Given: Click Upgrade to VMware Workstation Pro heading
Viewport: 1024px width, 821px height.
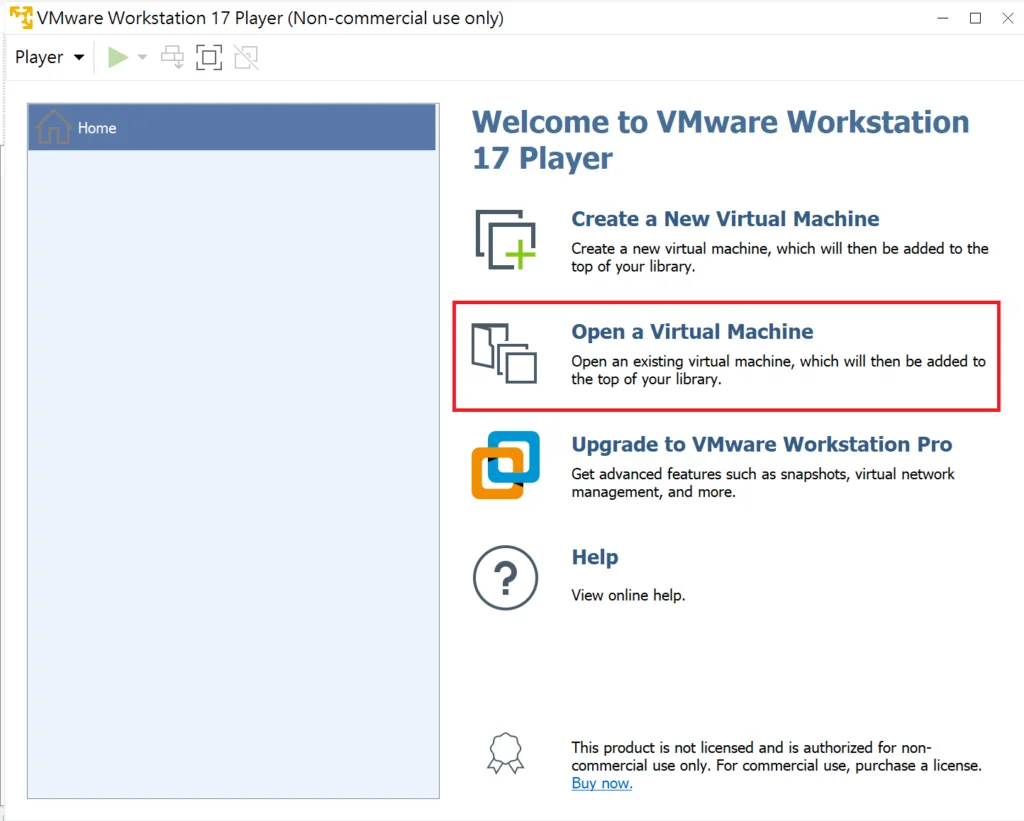Looking at the screenshot, I should 761,444.
